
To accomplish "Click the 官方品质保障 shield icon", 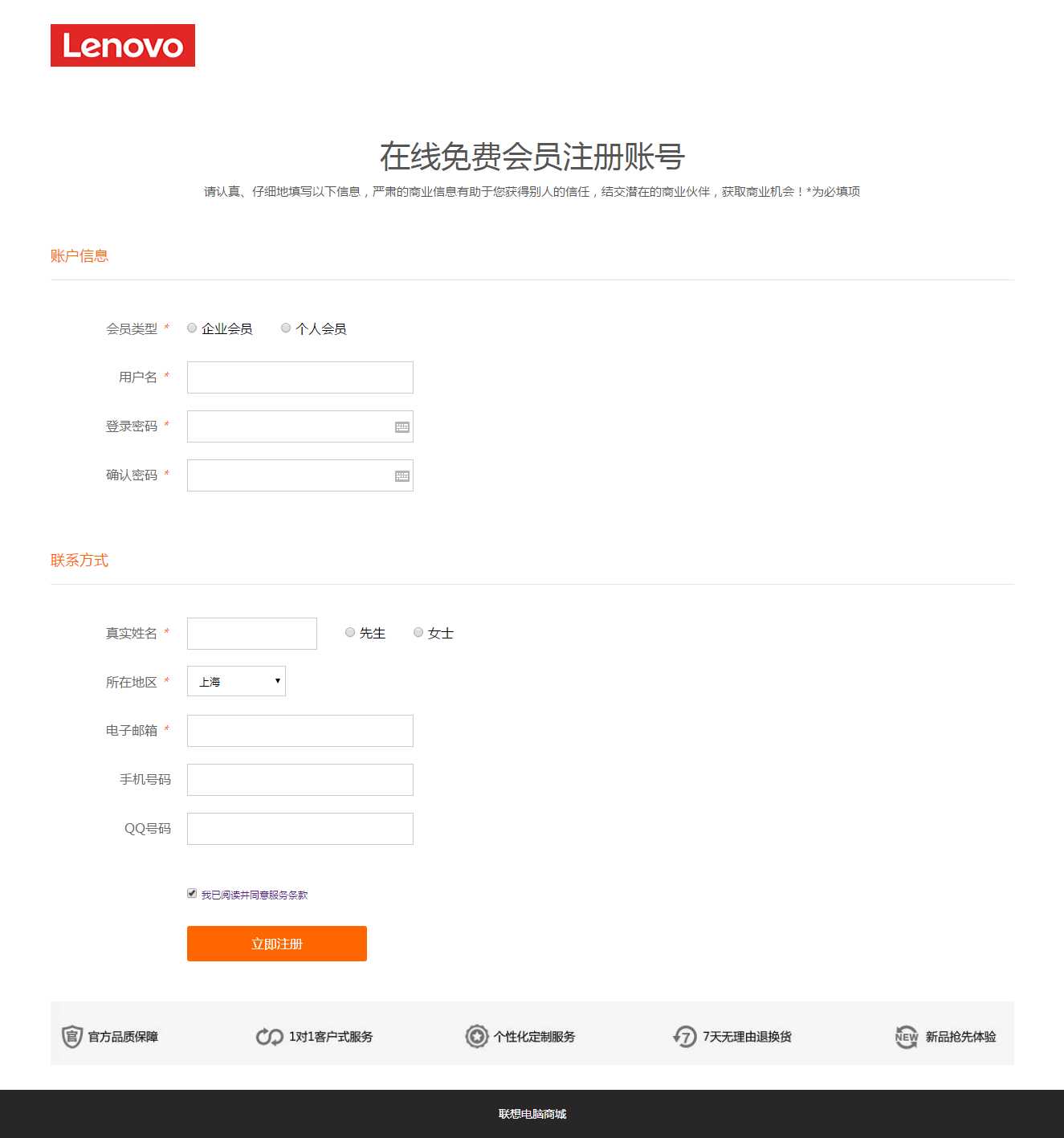I will 72,1037.
